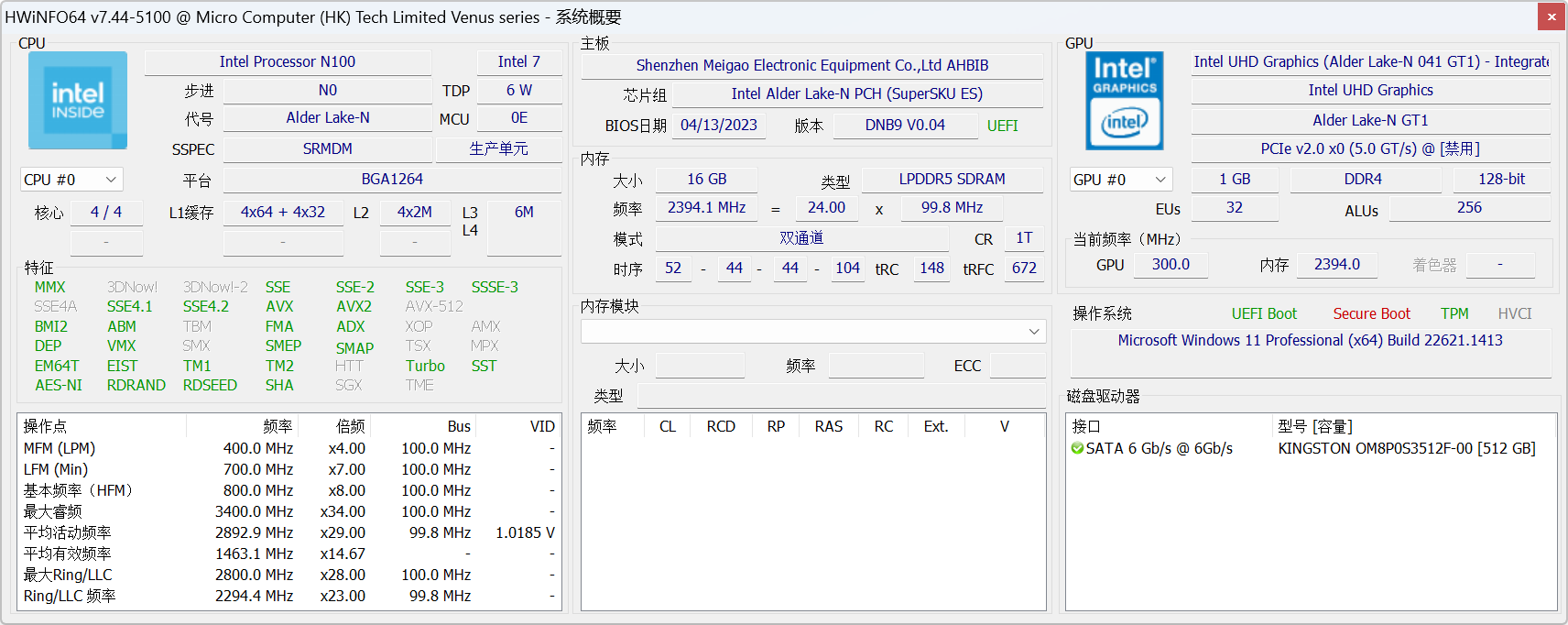This screenshot has height=625, width=1568.
Task: Click the 生产单元 button
Action: click(x=498, y=148)
